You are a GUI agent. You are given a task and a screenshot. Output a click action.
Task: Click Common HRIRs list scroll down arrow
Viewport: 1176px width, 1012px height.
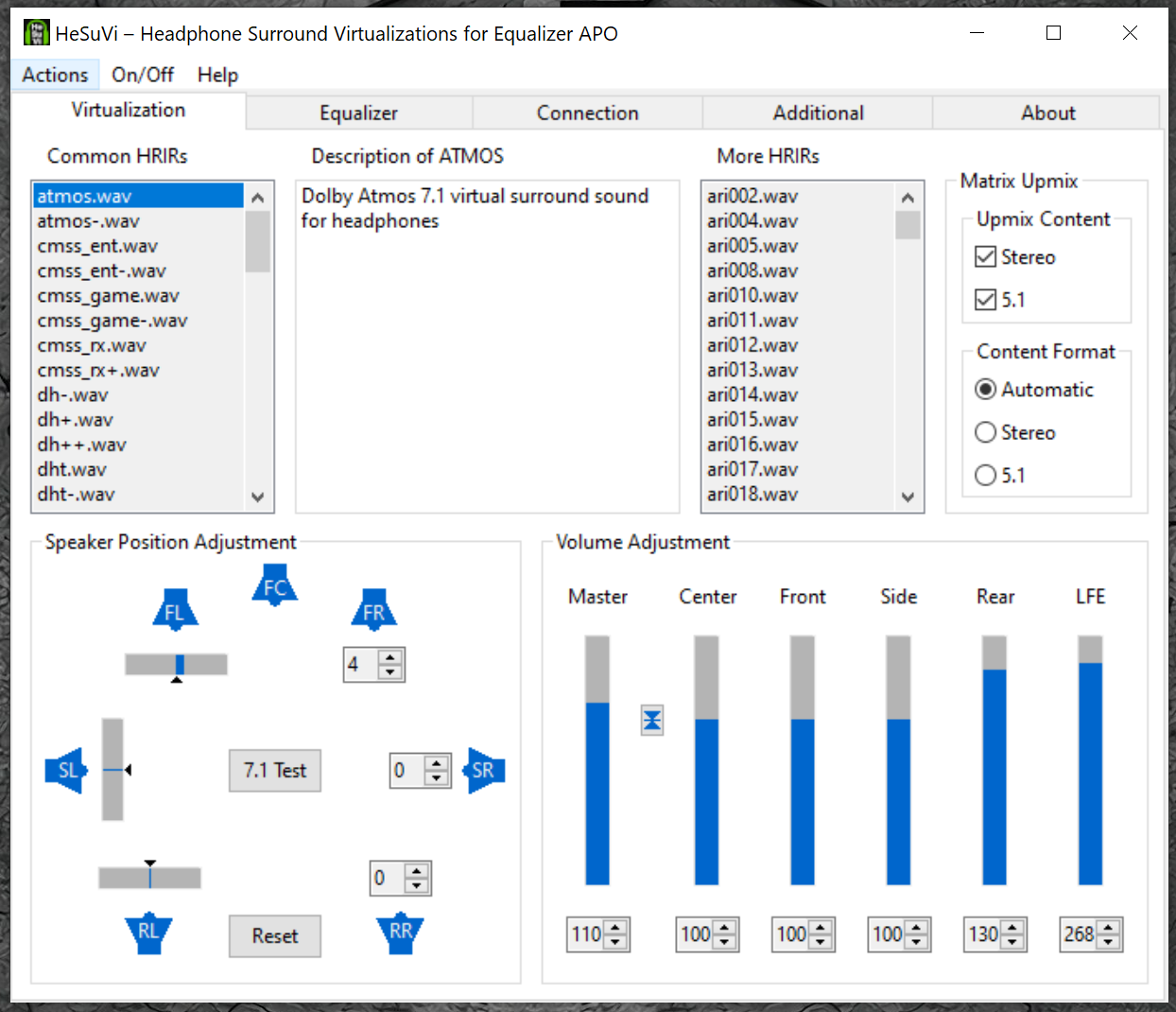point(257,497)
